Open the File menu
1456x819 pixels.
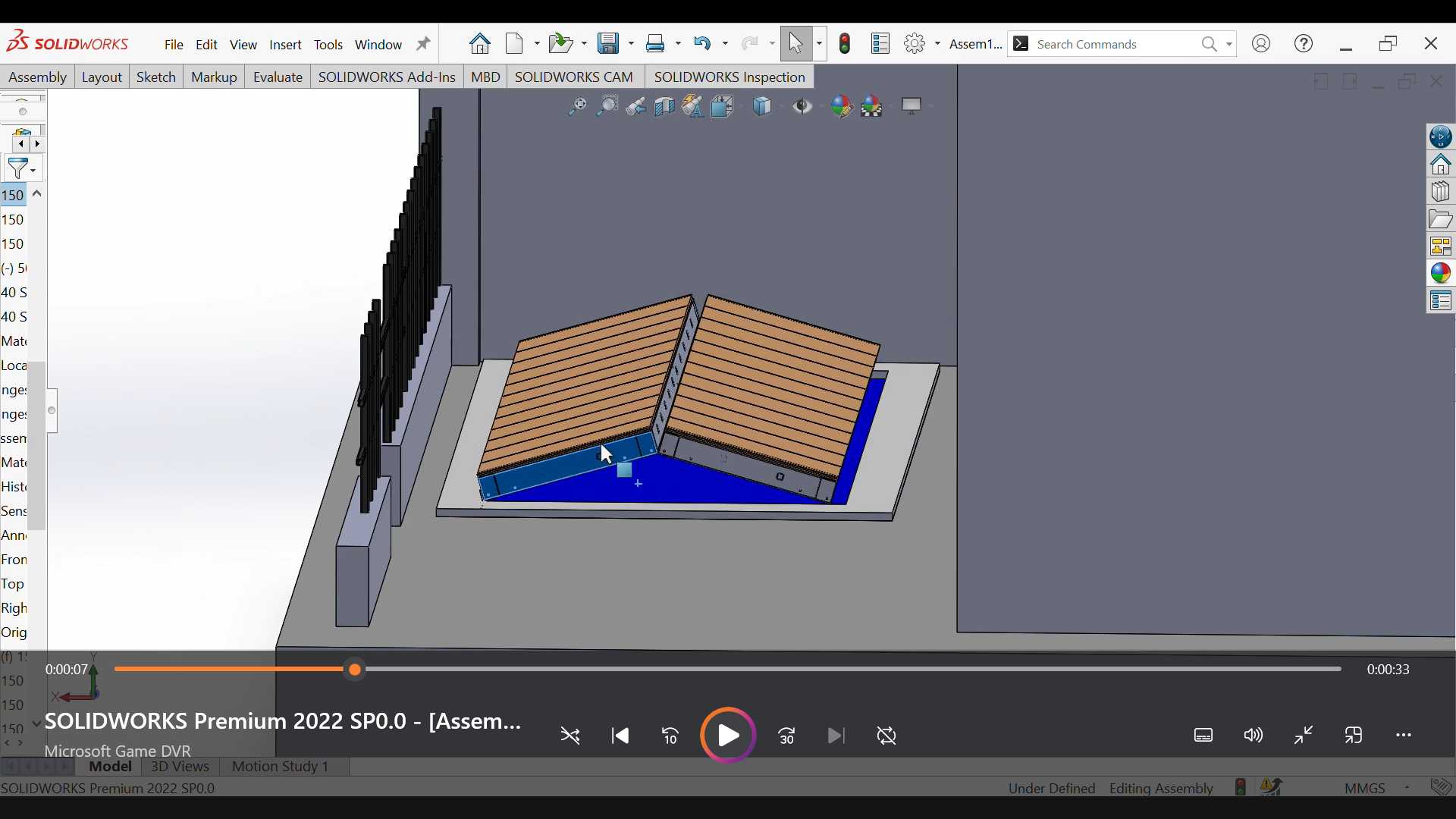[x=174, y=45]
